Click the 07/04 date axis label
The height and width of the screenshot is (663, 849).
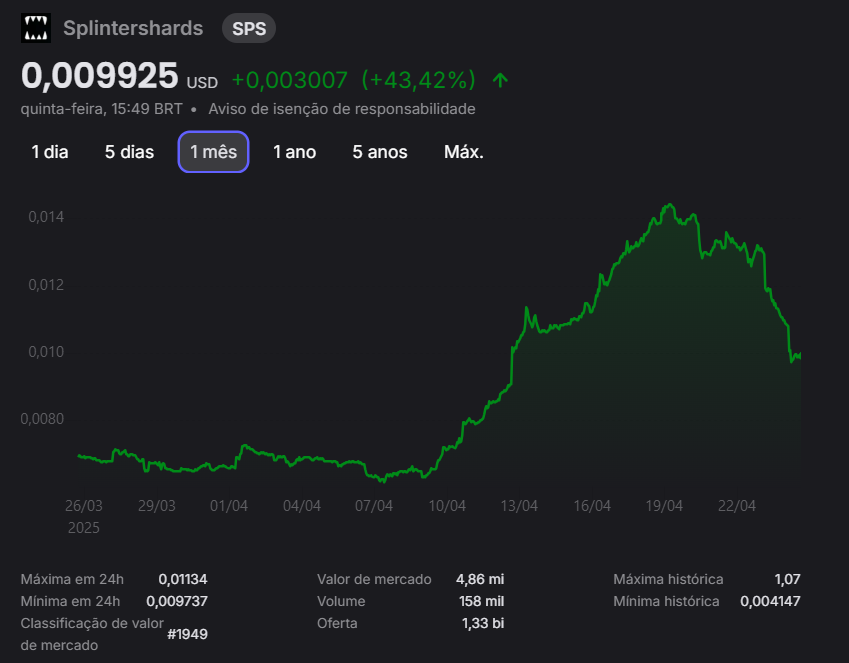(x=374, y=506)
